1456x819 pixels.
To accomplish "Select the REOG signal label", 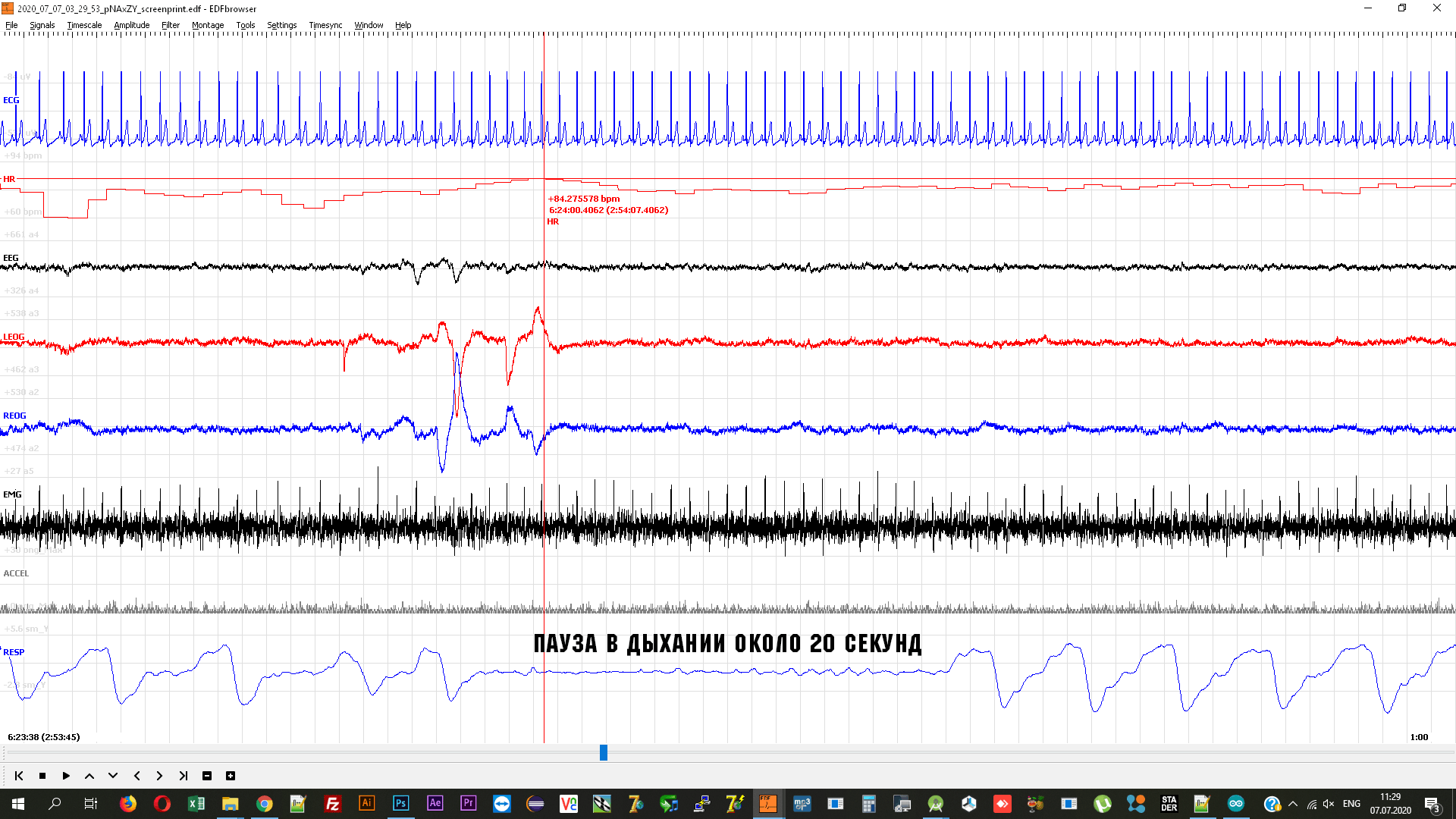I will tap(14, 416).
